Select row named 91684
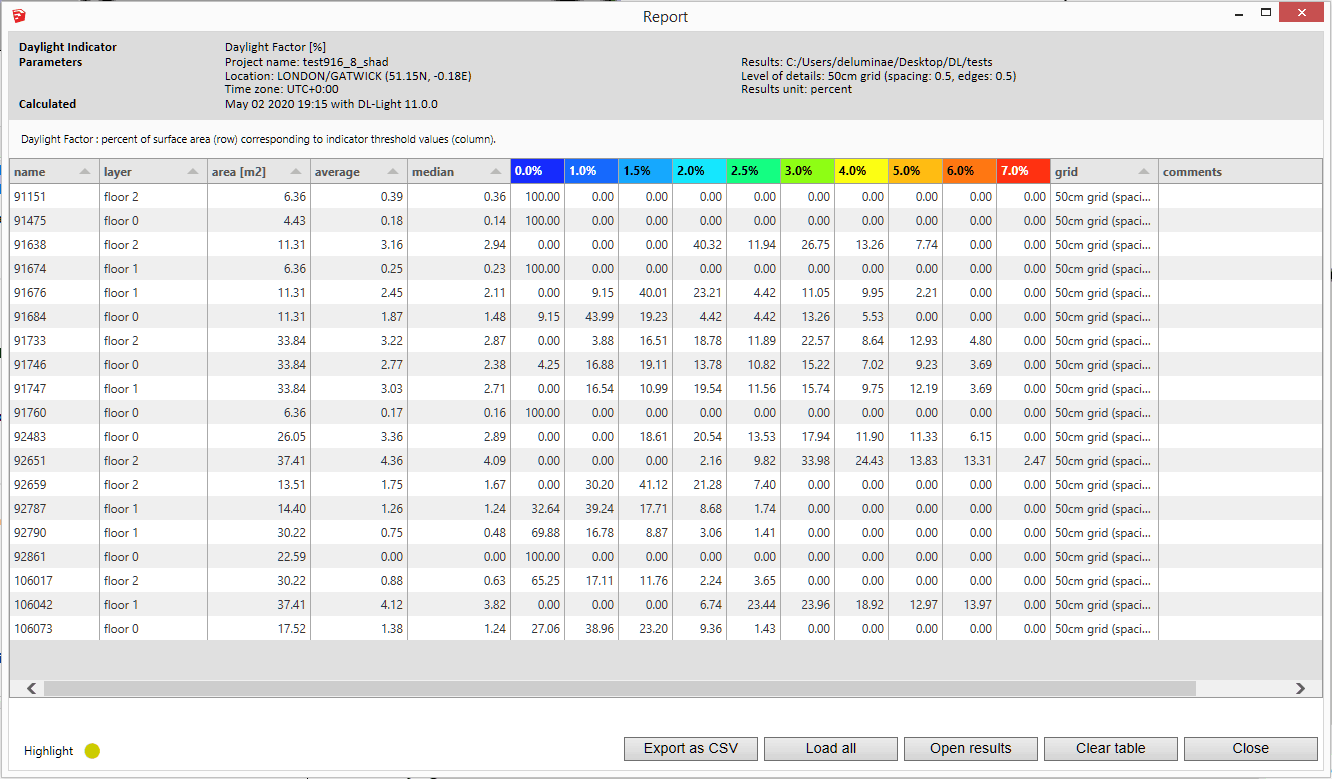Screen dimensions: 1332x779 666,317
